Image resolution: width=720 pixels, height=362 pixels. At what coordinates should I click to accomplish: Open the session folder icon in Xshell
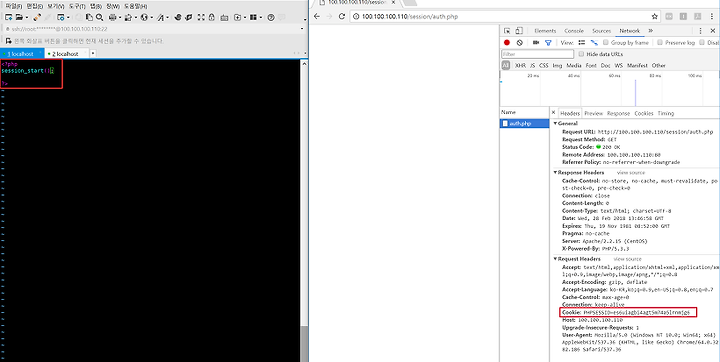point(19,17)
